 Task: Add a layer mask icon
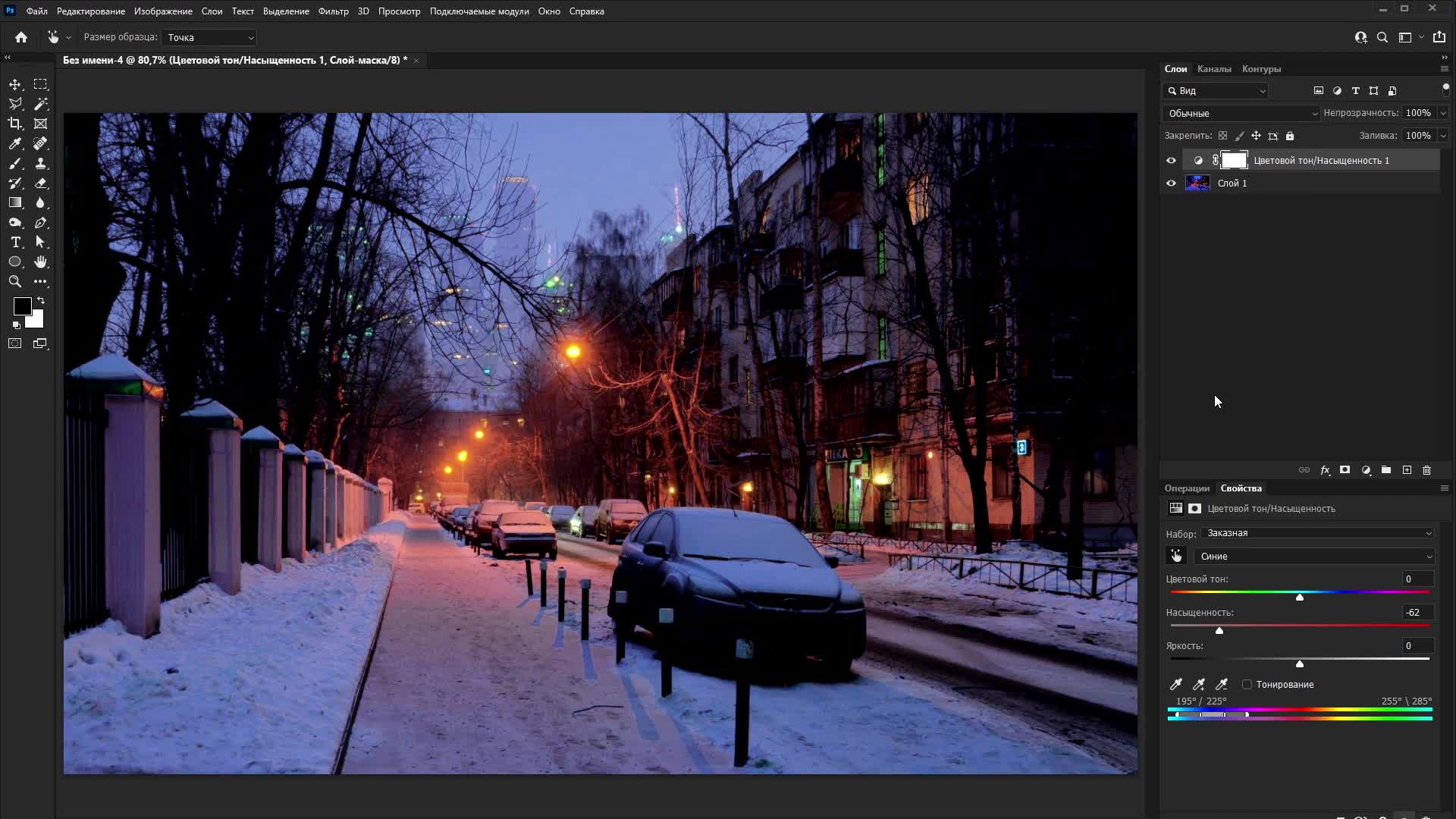click(x=1345, y=470)
